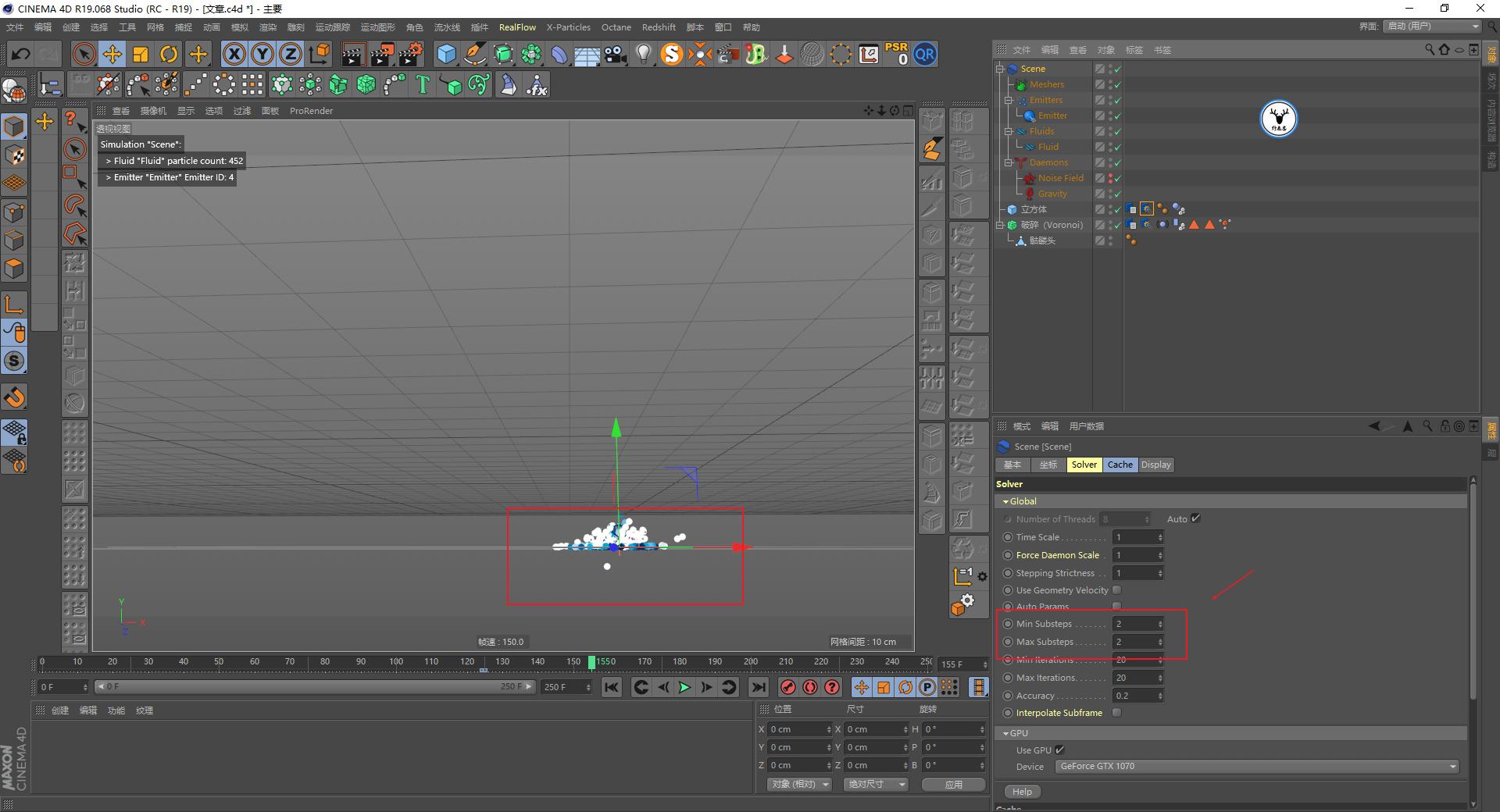Select the Rotate tool
The image size is (1500, 812).
tap(169, 54)
